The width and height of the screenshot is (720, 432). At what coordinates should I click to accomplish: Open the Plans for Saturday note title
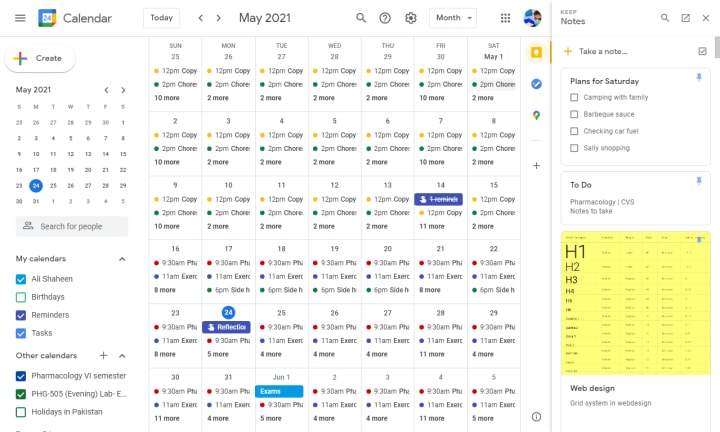pyautogui.click(x=604, y=81)
